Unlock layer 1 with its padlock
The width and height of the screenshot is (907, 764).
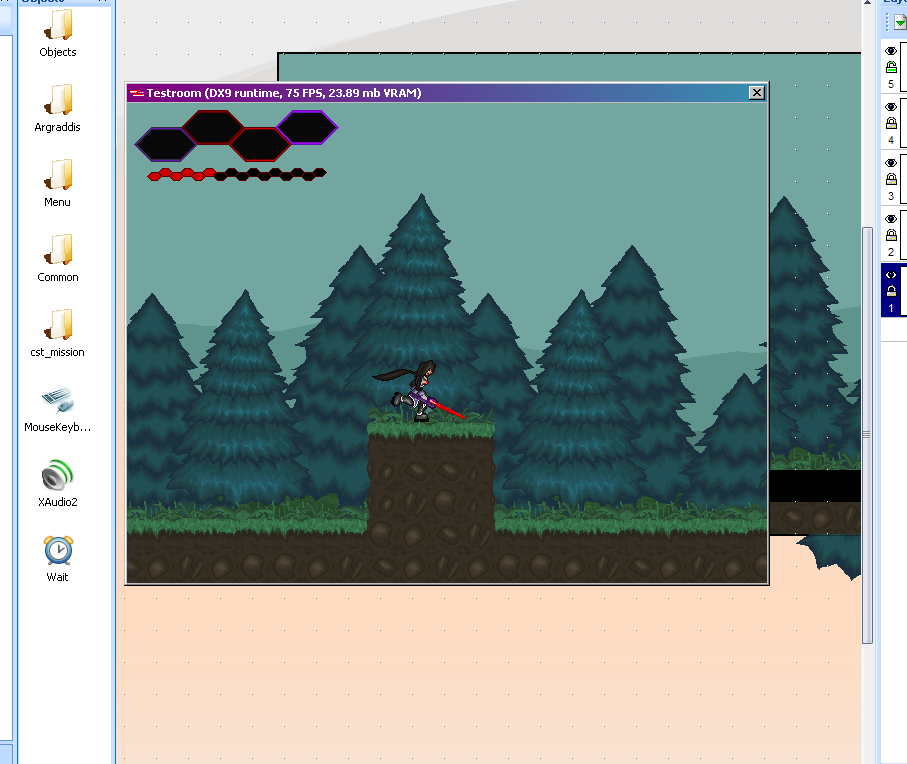pyautogui.click(x=891, y=291)
